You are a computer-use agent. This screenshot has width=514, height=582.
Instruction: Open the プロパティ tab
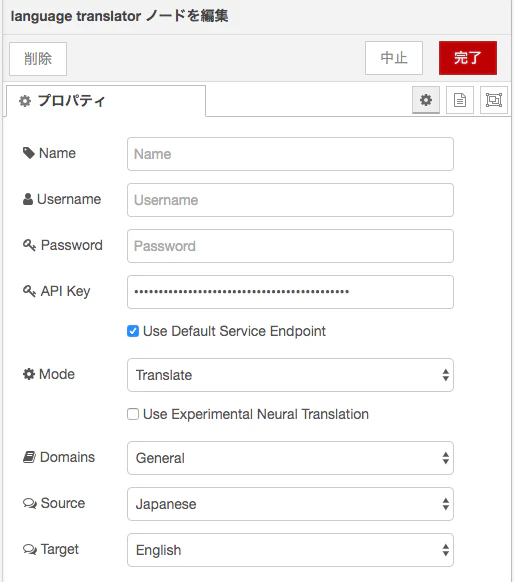[106, 101]
